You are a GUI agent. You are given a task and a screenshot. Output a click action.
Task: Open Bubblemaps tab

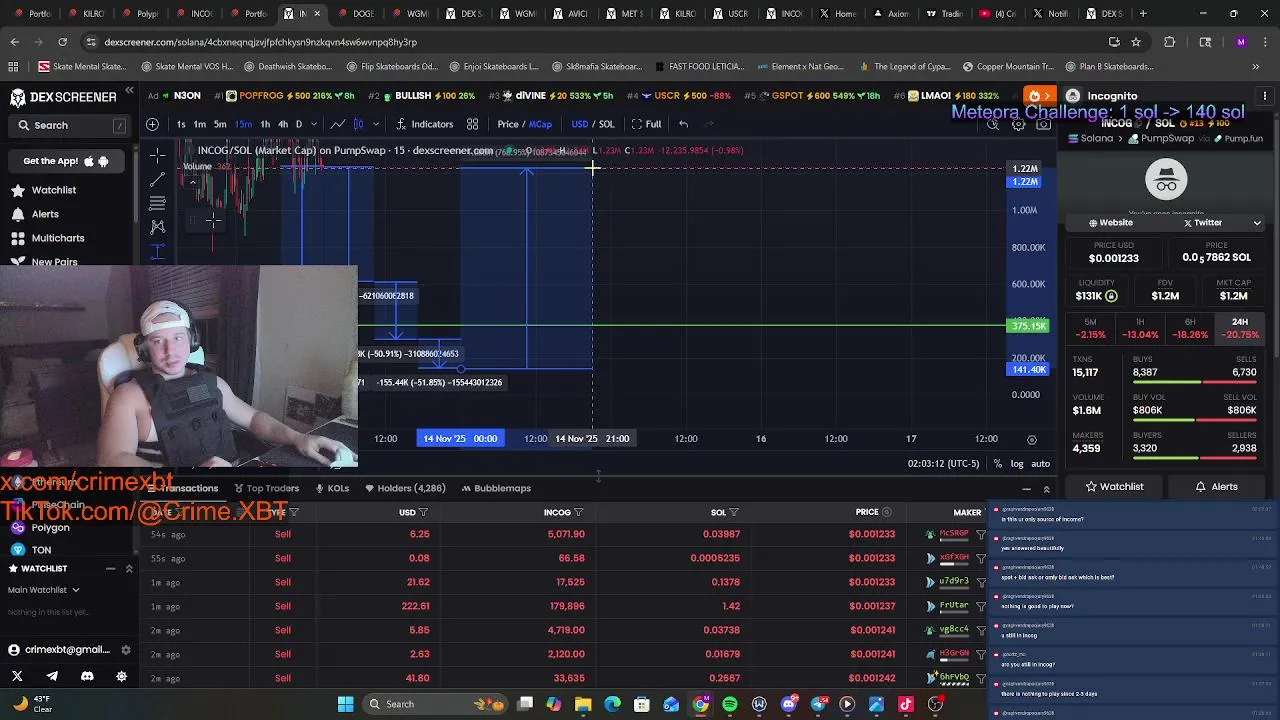point(496,488)
